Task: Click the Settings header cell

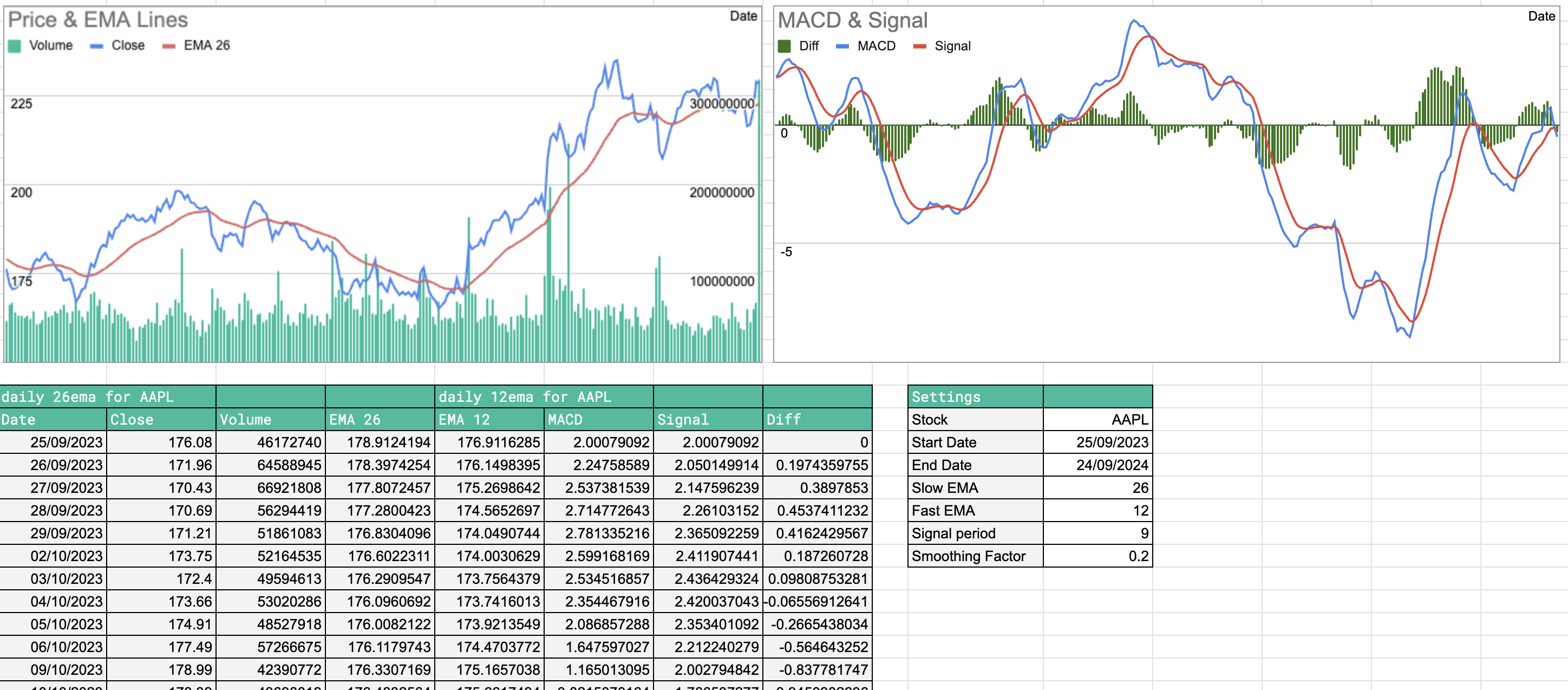Action: [x=975, y=396]
